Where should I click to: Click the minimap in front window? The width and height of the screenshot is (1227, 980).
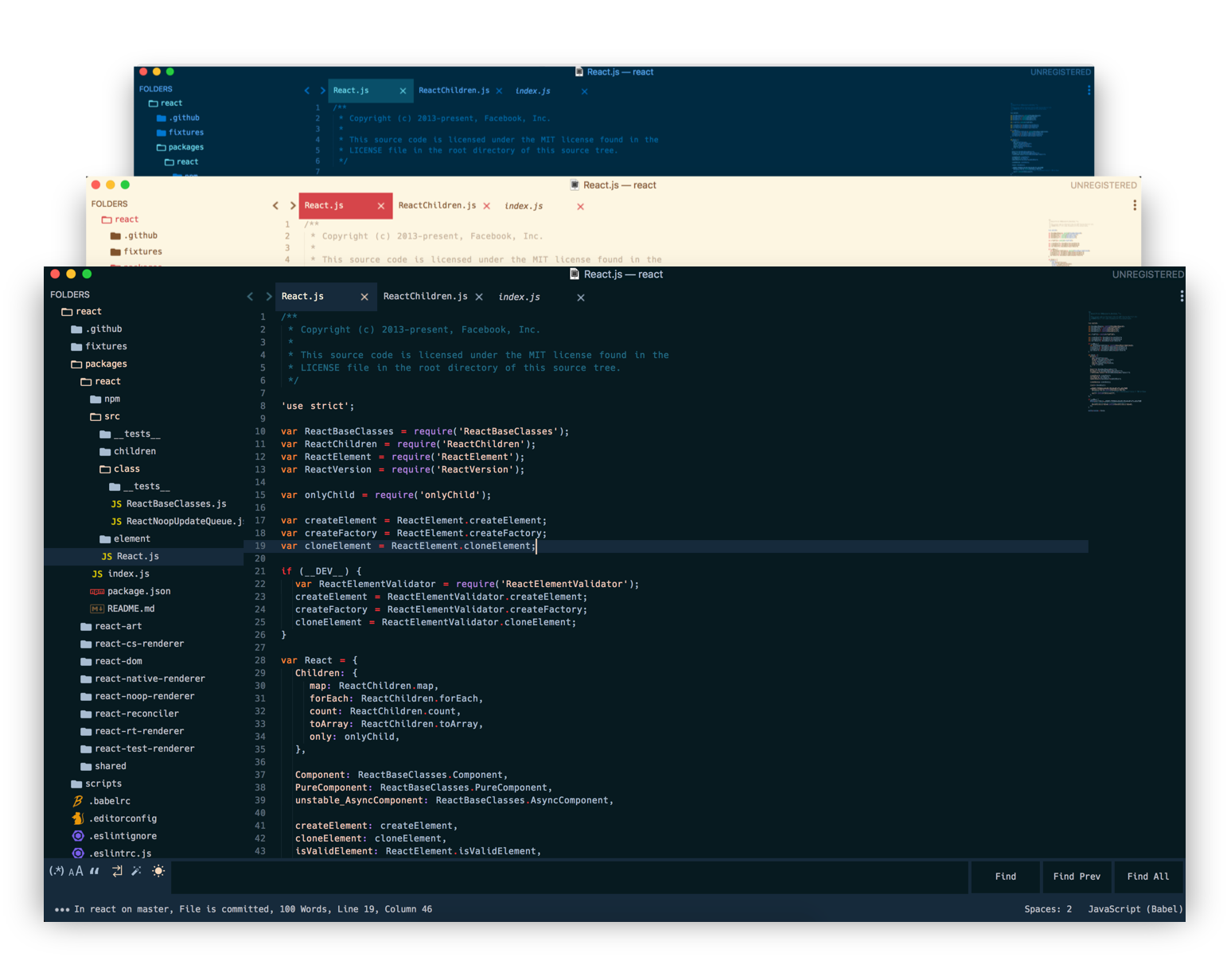coord(1116,362)
